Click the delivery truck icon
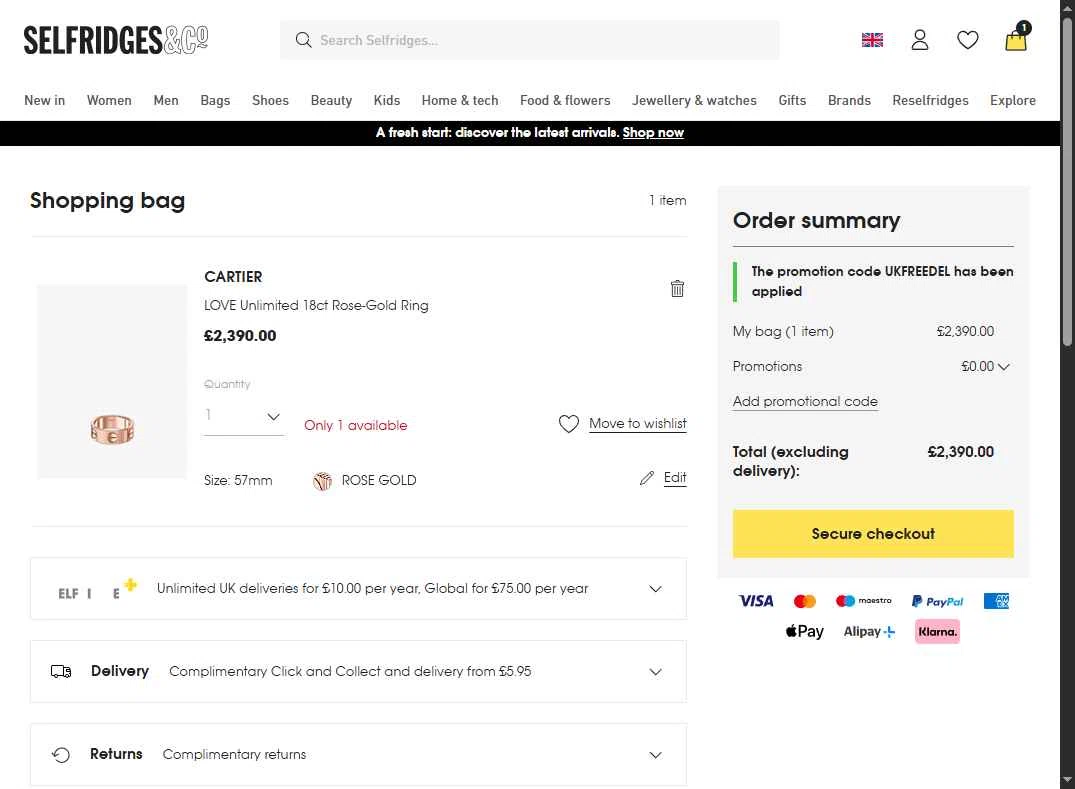1075x789 pixels. click(61, 671)
